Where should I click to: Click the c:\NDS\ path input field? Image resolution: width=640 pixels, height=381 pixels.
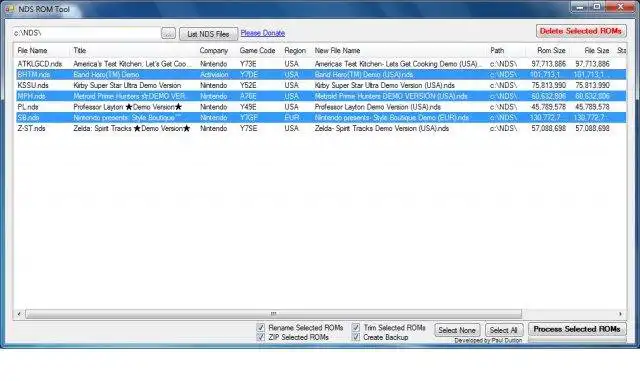tap(87, 33)
